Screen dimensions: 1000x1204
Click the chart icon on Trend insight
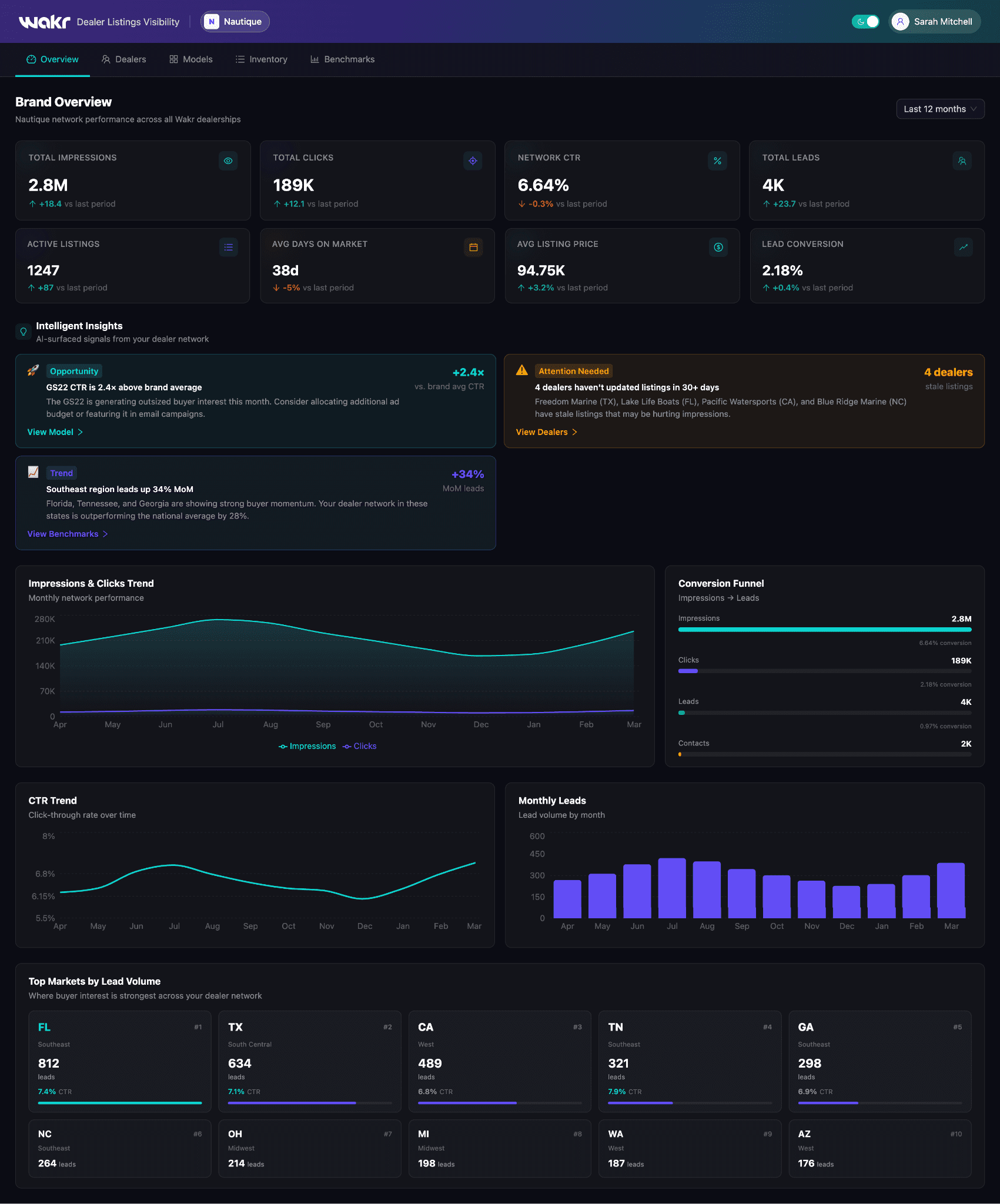pyautogui.click(x=33, y=472)
